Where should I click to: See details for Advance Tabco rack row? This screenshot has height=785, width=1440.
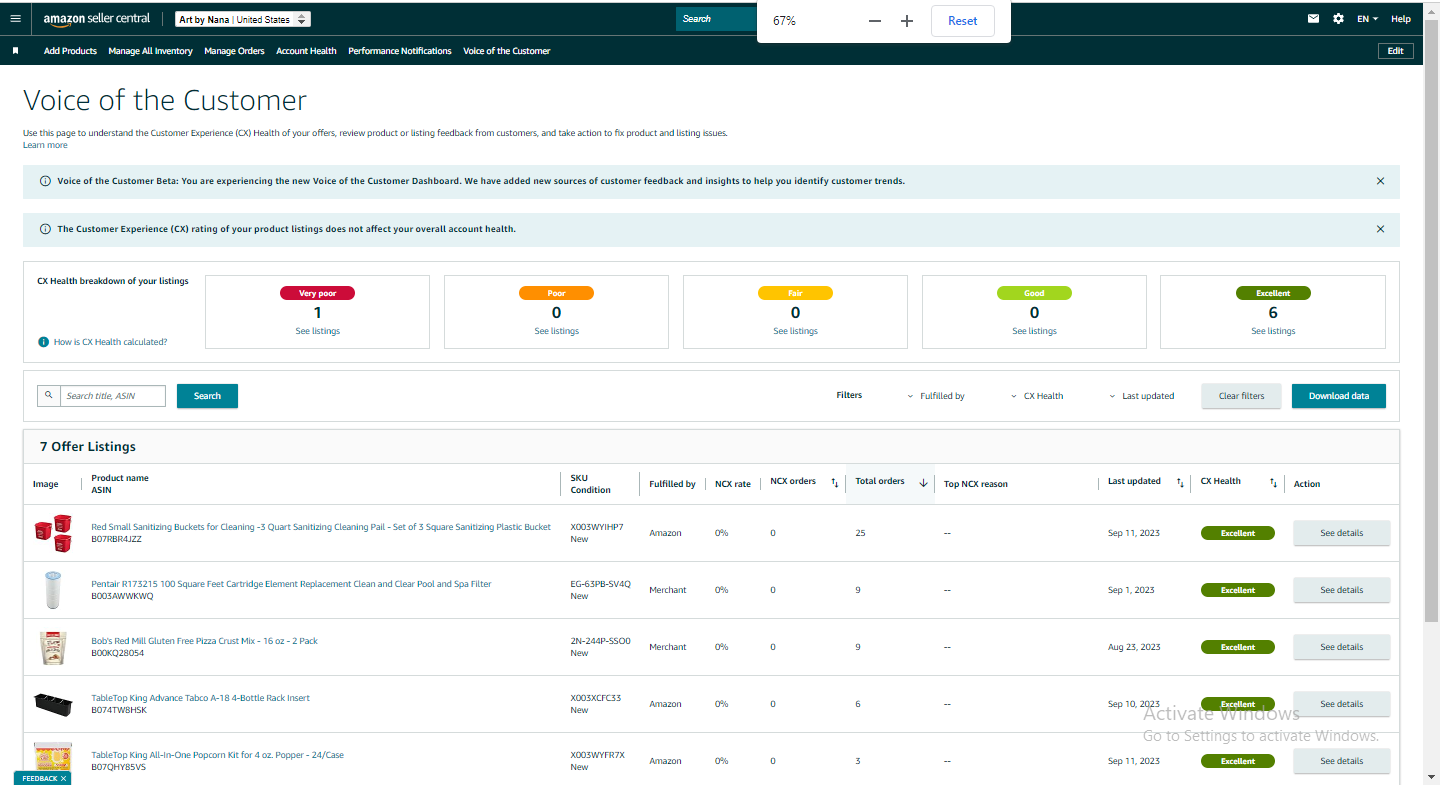pos(1341,704)
